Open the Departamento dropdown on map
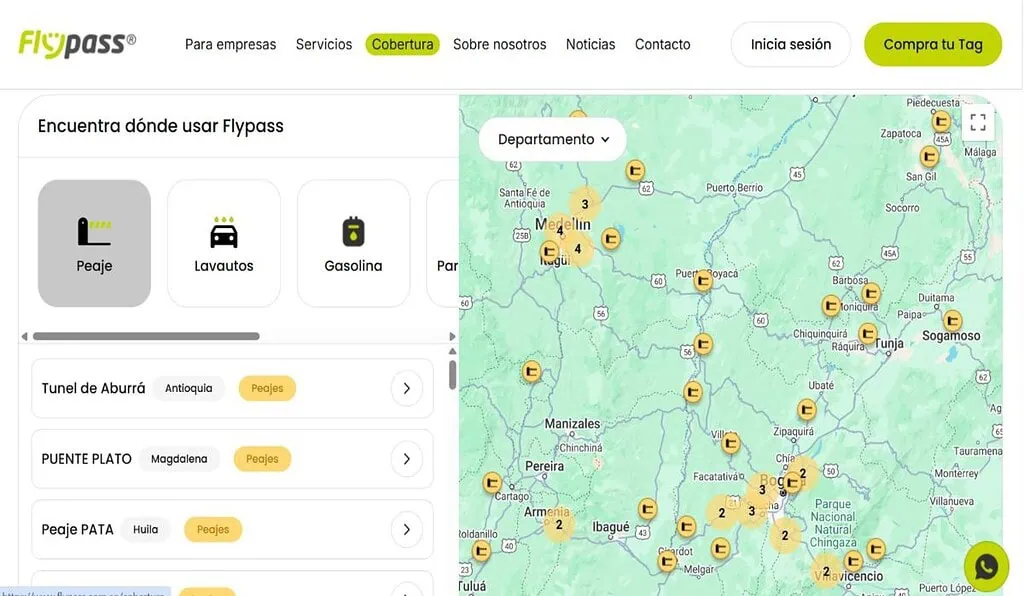Image resolution: width=1024 pixels, height=596 pixels. click(x=552, y=139)
